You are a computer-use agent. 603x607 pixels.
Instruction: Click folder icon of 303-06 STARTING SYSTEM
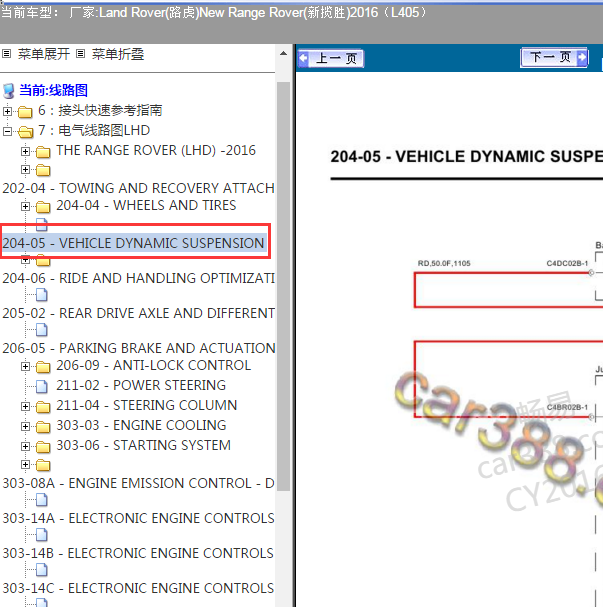(43, 447)
